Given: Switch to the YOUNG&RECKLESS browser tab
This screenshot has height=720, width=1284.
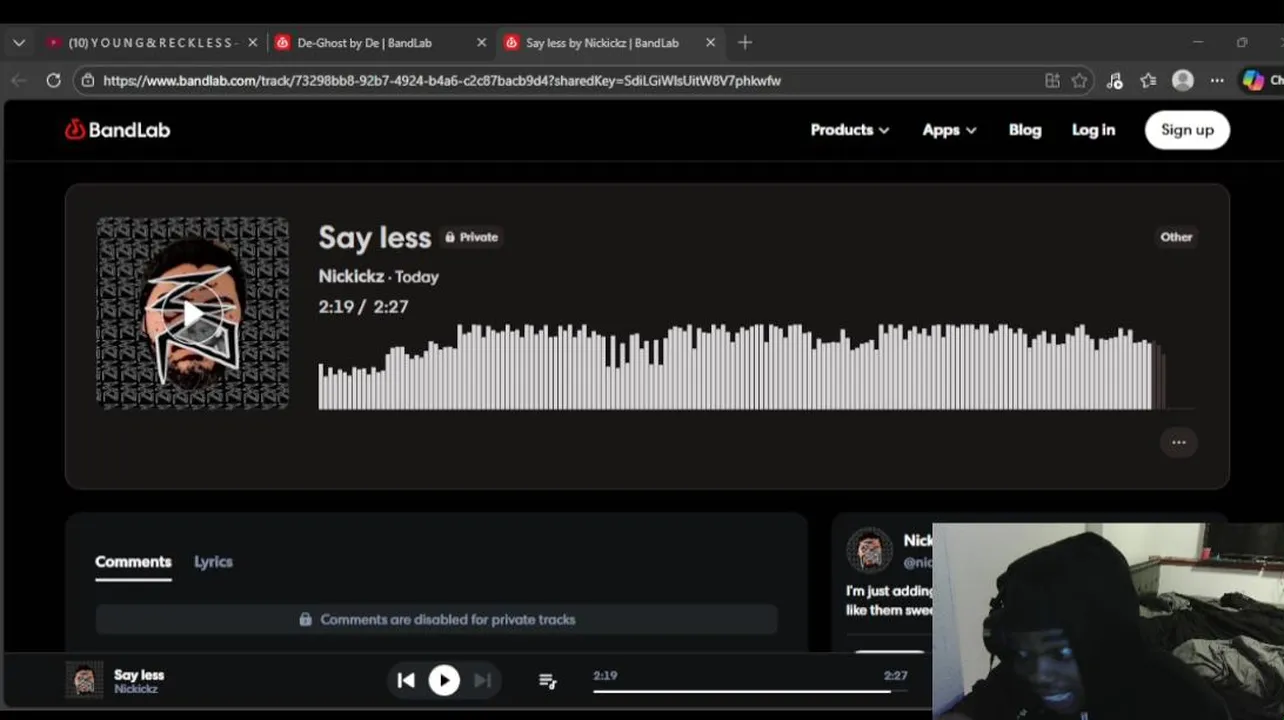Looking at the screenshot, I should pos(150,43).
